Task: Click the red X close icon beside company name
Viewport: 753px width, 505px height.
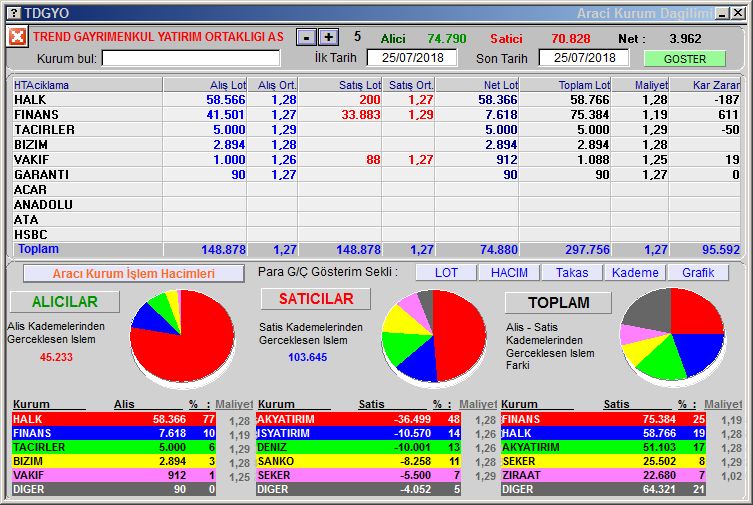Action: 17,37
